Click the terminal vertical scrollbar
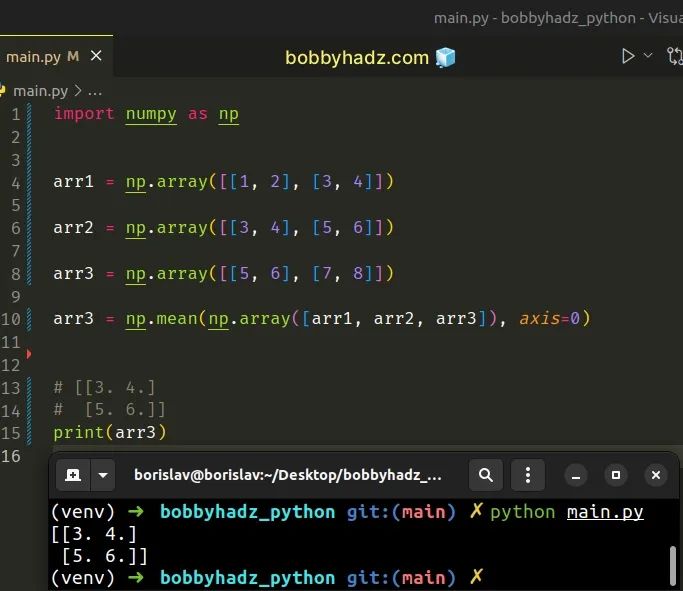 click(x=673, y=565)
